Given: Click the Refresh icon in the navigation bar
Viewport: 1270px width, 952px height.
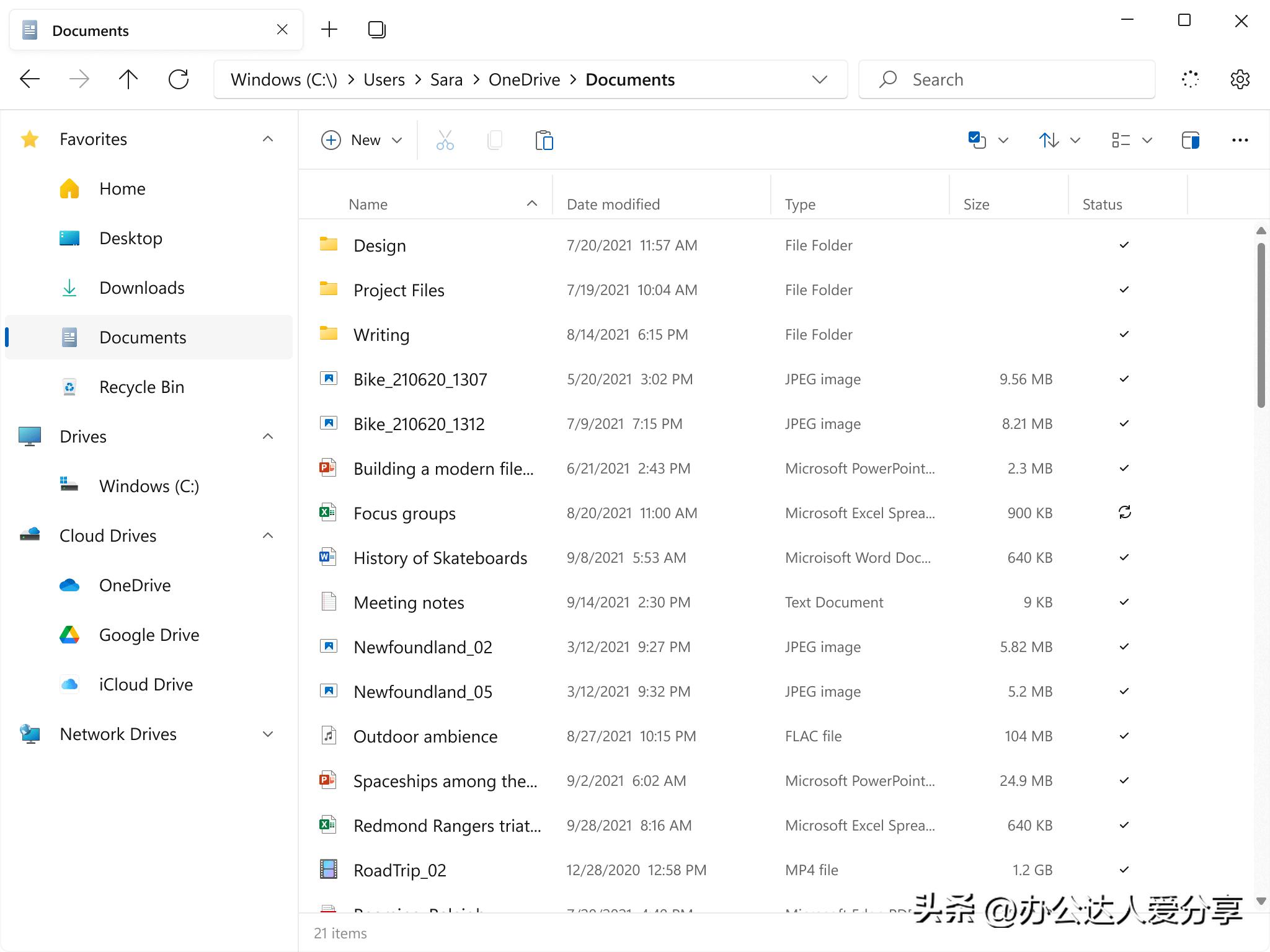Looking at the screenshot, I should (179, 79).
